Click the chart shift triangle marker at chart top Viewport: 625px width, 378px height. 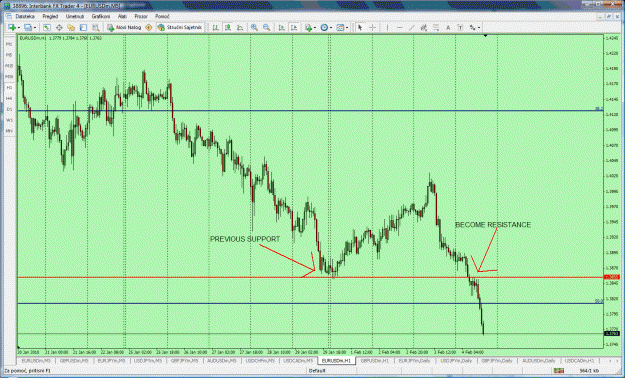(485, 36)
